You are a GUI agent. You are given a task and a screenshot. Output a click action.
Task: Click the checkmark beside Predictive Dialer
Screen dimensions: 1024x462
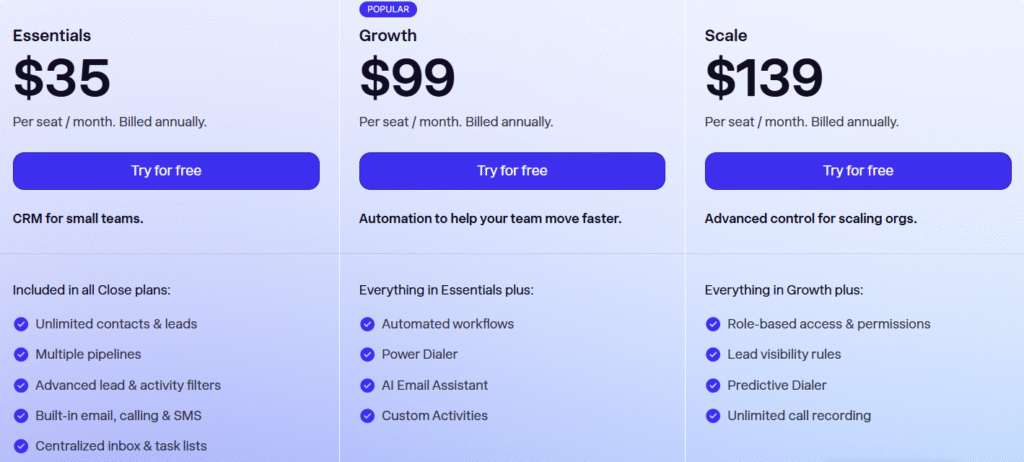(x=713, y=385)
